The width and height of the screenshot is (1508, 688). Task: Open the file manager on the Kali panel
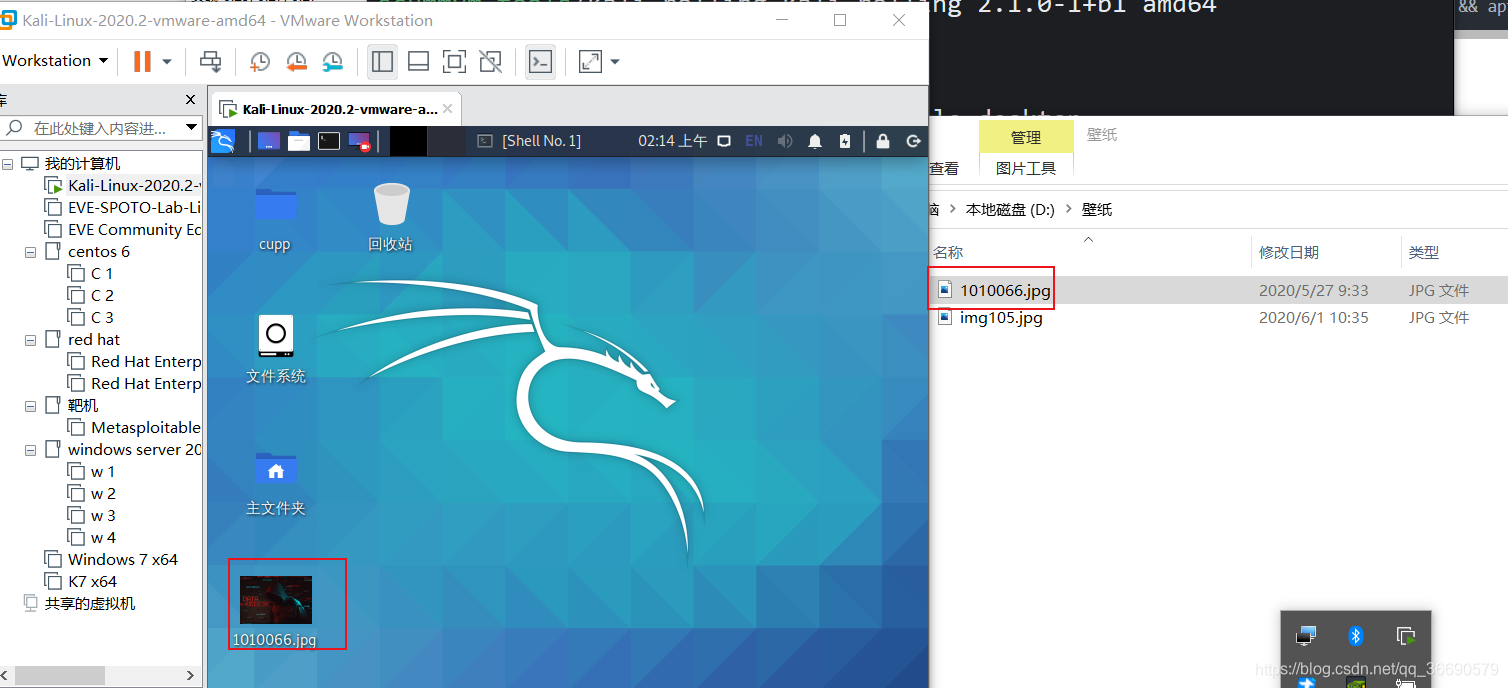click(298, 140)
